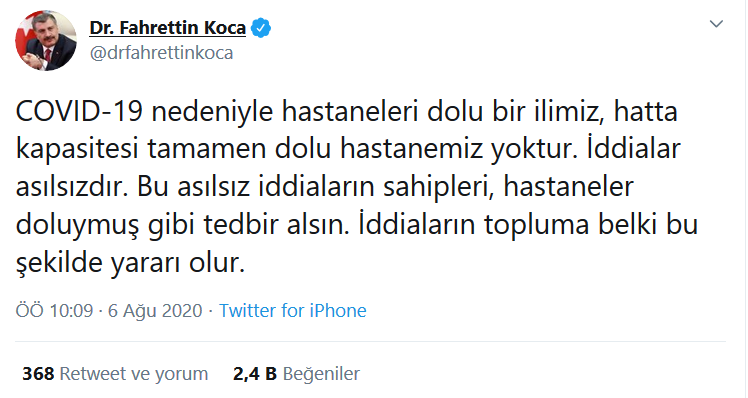Click the word kapasitesi in the tweet
Image resolution: width=748 pixels, height=398 pixels.
[77, 149]
